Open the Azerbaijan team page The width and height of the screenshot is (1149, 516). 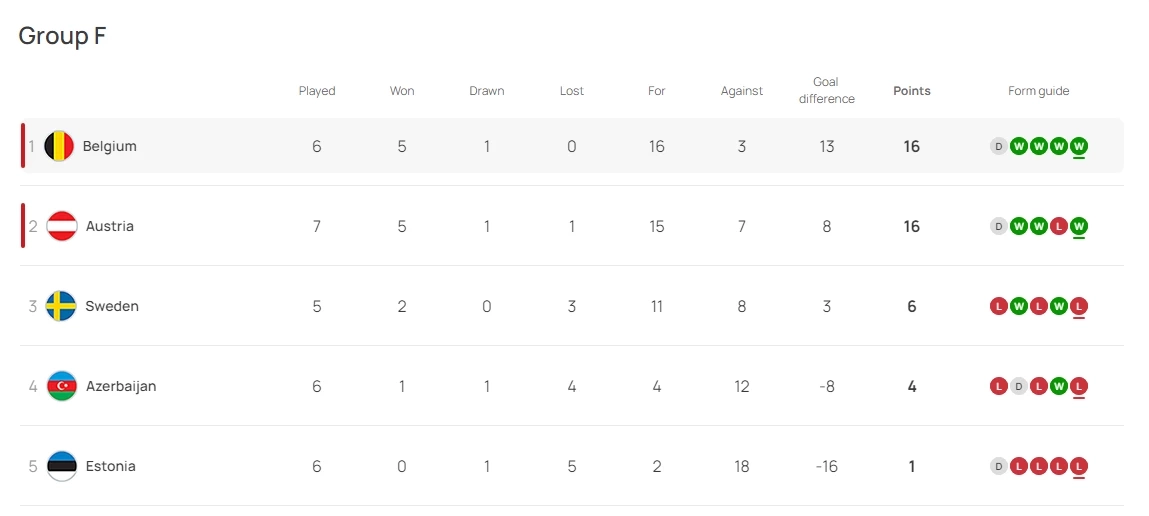pyautogui.click(x=121, y=386)
